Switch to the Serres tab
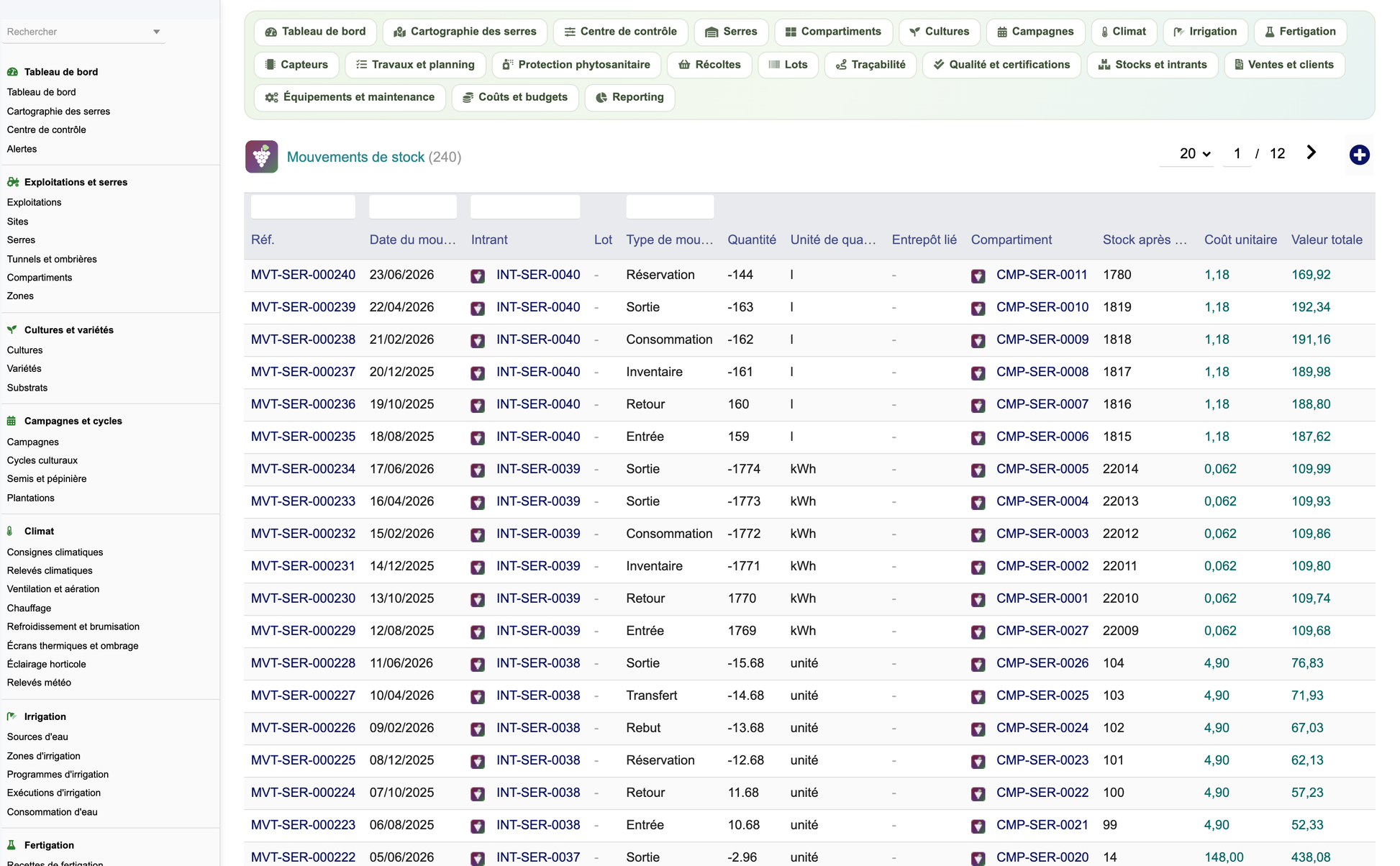The image size is (1400, 866). (x=731, y=32)
